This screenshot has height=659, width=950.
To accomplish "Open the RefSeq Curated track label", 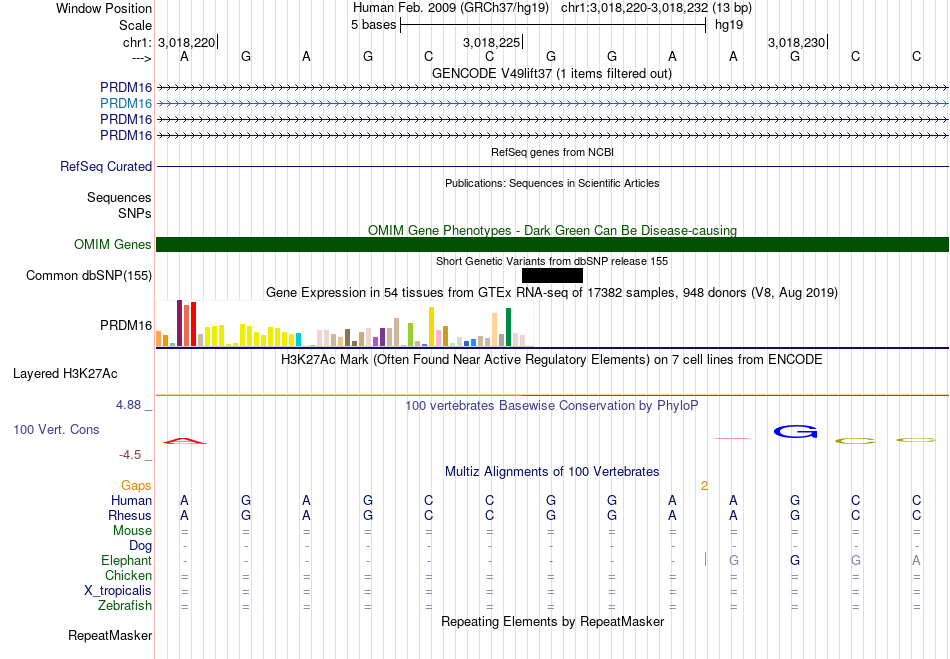I will [x=106, y=167].
